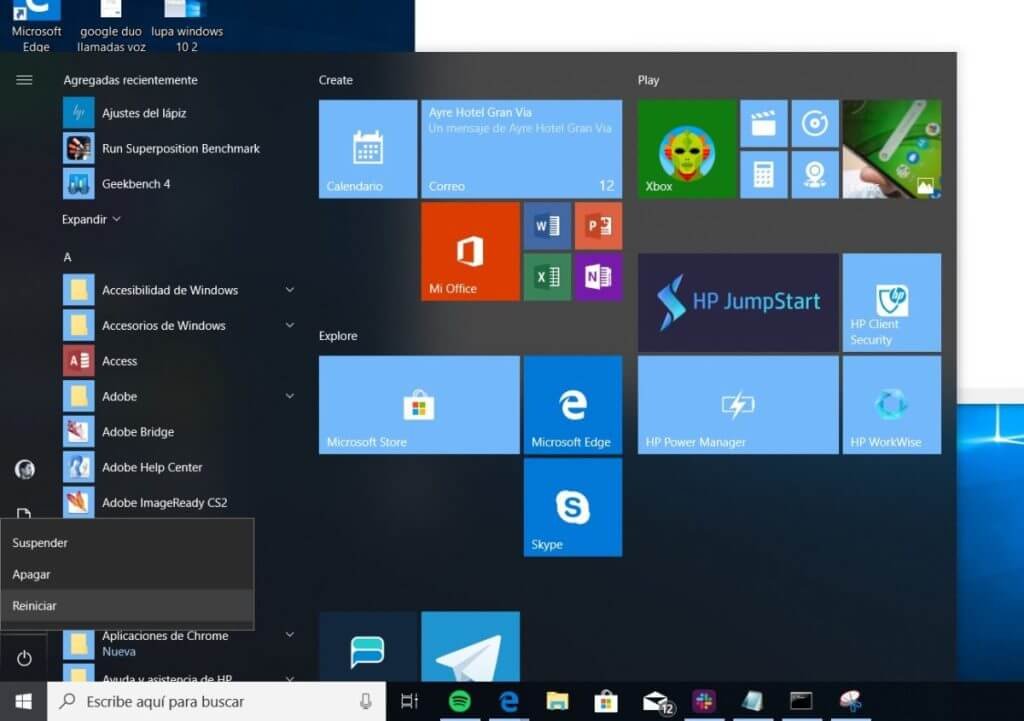Click the power button icon
The width and height of the screenshot is (1024, 721).
(x=24, y=658)
